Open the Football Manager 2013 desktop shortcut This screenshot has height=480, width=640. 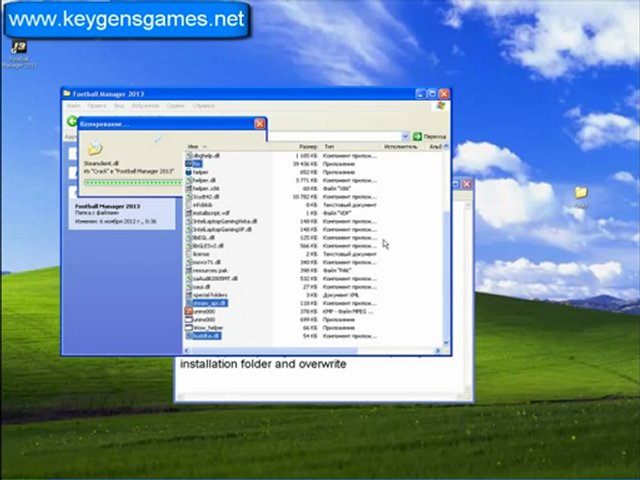[19, 54]
